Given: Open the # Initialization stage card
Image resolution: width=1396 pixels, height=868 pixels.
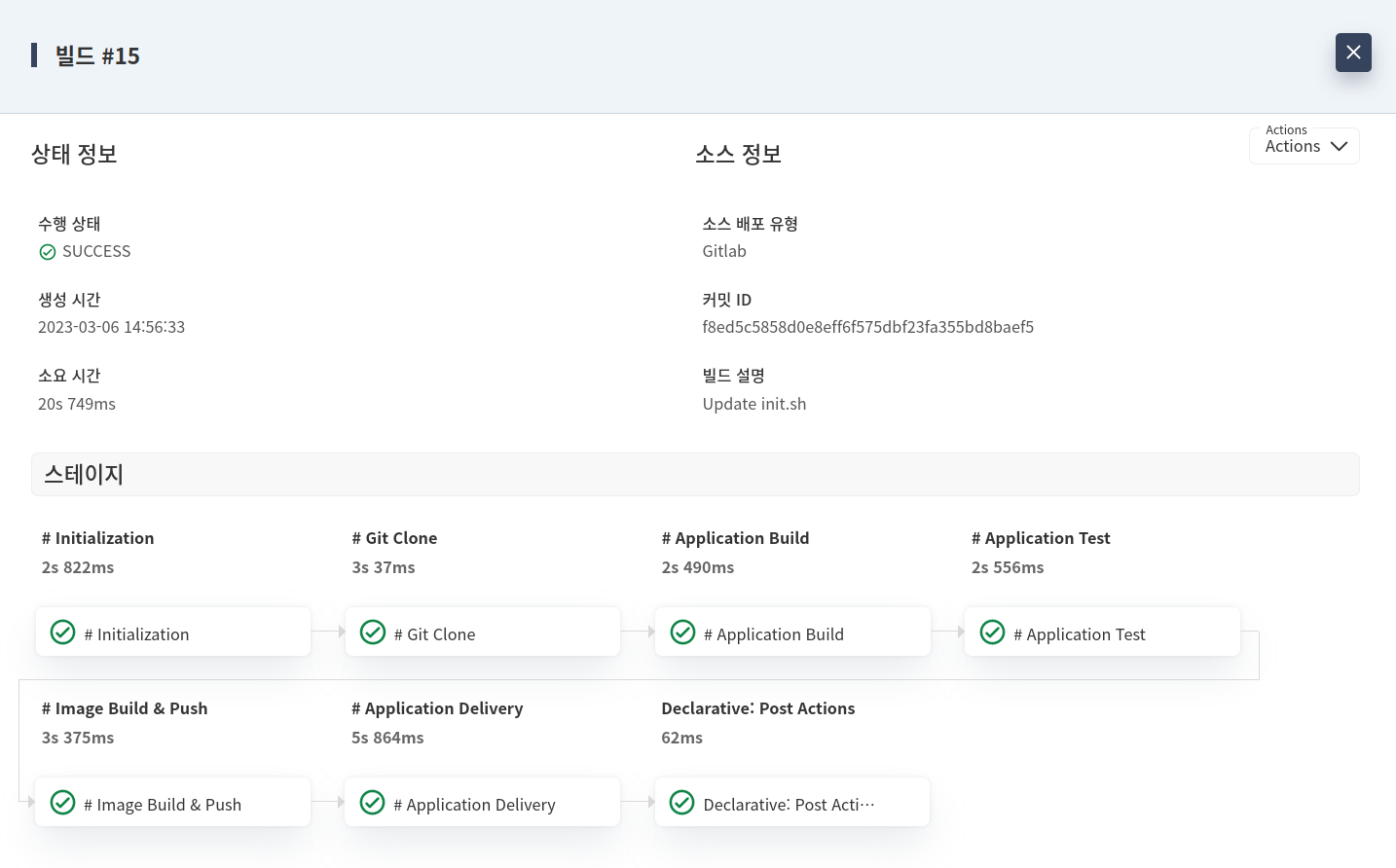Looking at the screenshot, I should [173, 633].
